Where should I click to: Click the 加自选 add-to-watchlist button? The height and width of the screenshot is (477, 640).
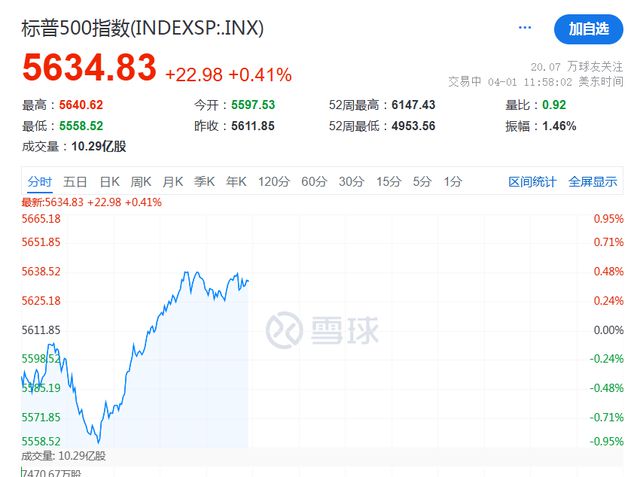(x=588, y=29)
